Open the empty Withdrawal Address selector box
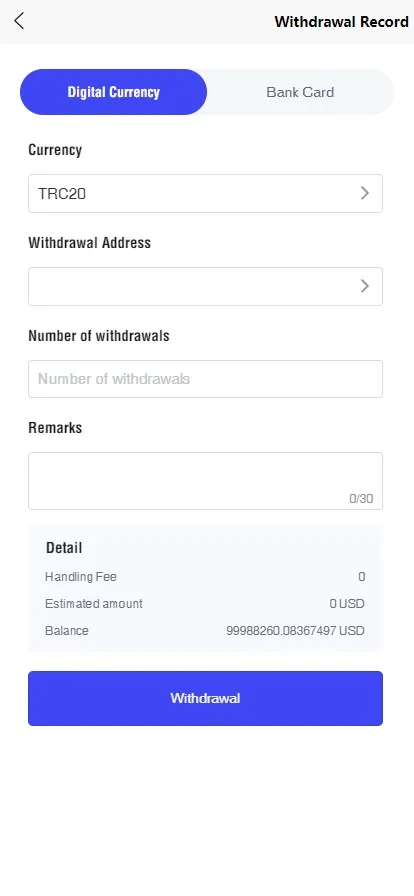Viewport: 414px width, 896px height. (x=205, y=286)
